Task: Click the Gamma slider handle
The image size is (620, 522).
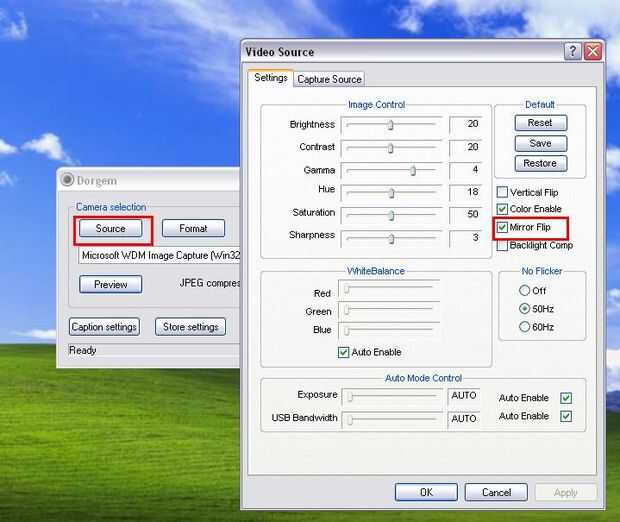Action: tap(413, 170)
